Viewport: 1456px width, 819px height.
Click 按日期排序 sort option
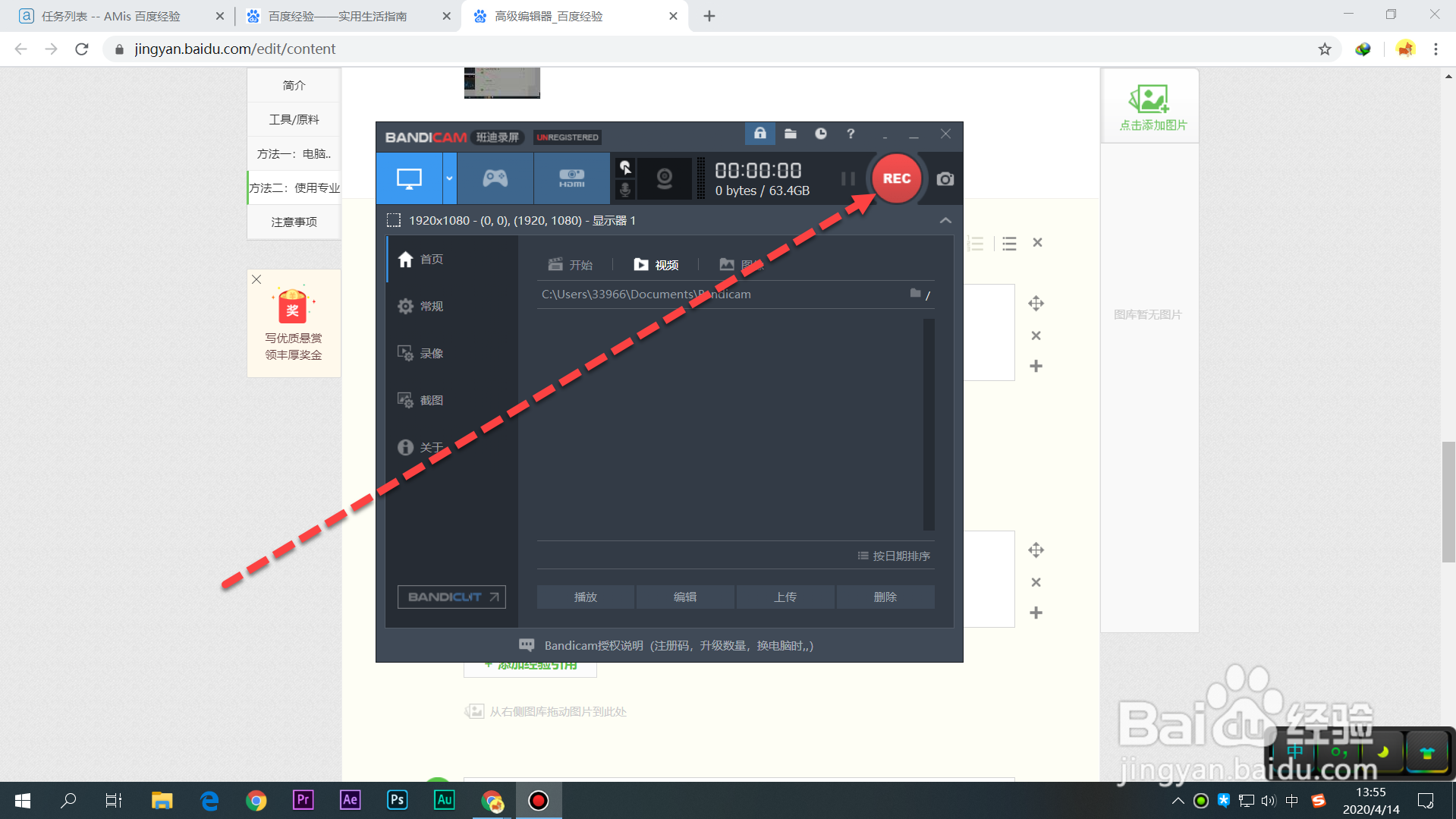[894, 556]
